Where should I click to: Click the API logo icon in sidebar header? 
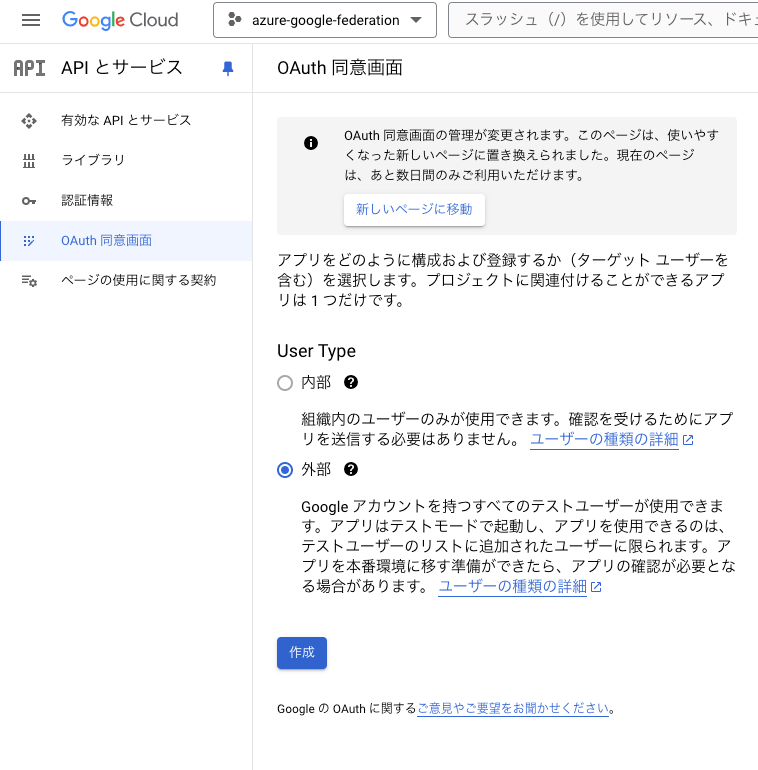click(x=29, y=68)
